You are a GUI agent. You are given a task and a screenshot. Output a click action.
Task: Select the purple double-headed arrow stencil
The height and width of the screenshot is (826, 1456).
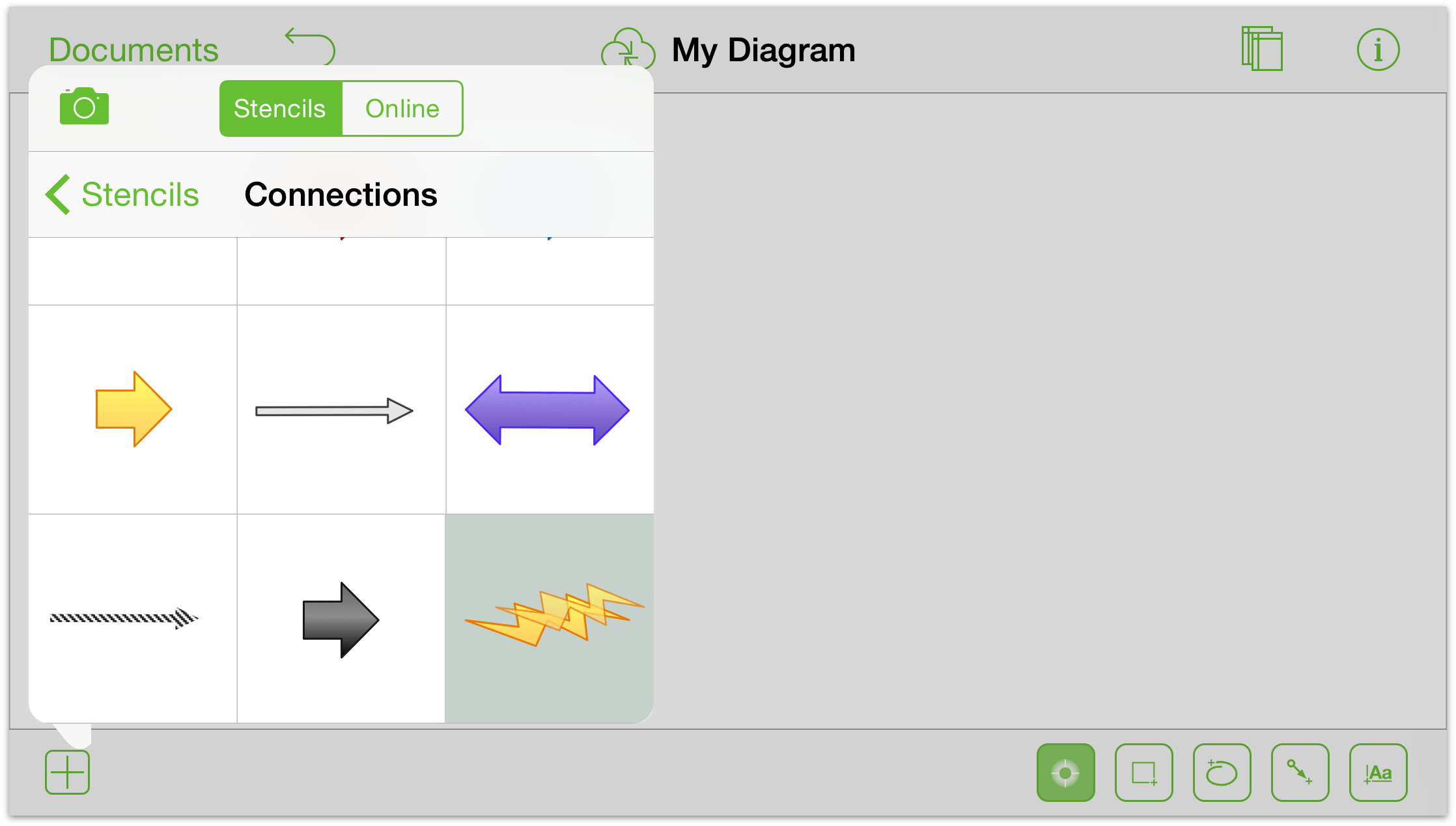pyautogui.click(x=549, y=409)
